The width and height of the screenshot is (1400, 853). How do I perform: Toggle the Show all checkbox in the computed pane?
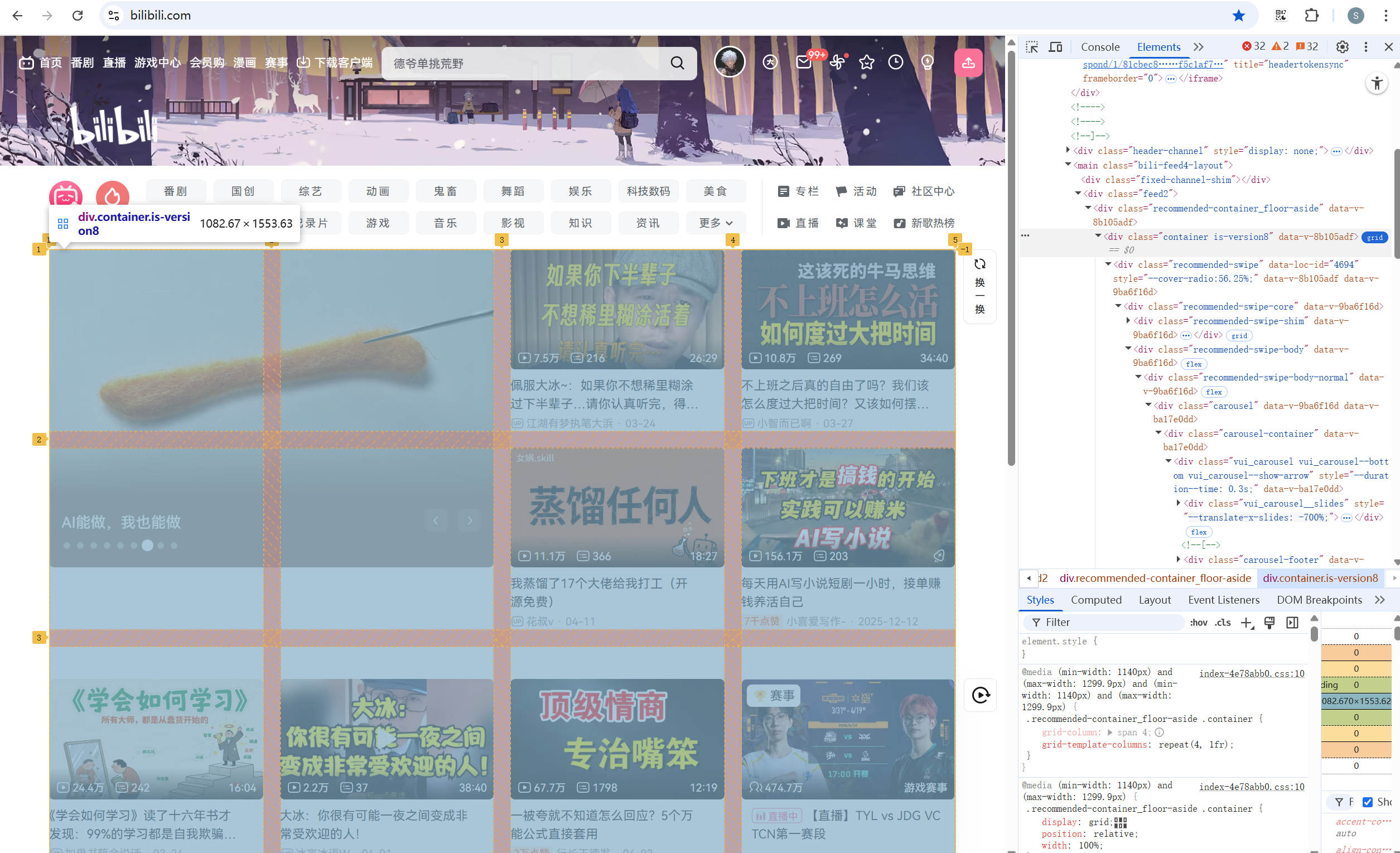1368,802
